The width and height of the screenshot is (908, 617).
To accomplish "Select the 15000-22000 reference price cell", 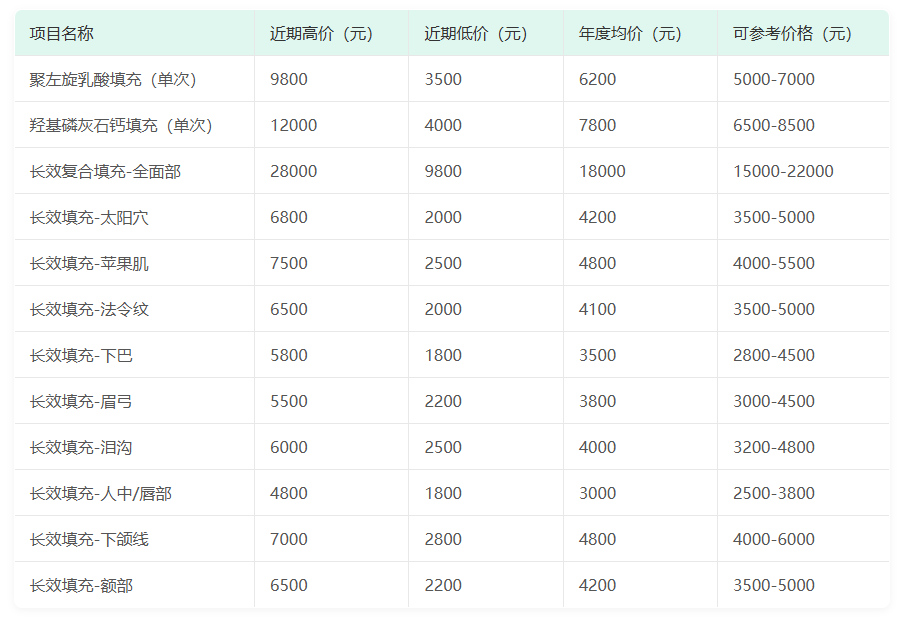I will 783,171.
